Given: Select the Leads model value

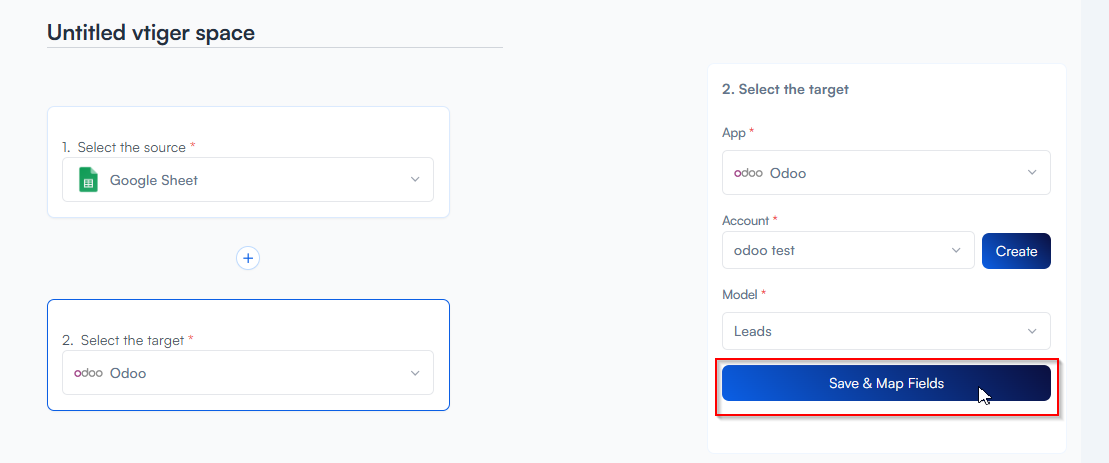Looking at the screenshot, I should pos(753,331).
